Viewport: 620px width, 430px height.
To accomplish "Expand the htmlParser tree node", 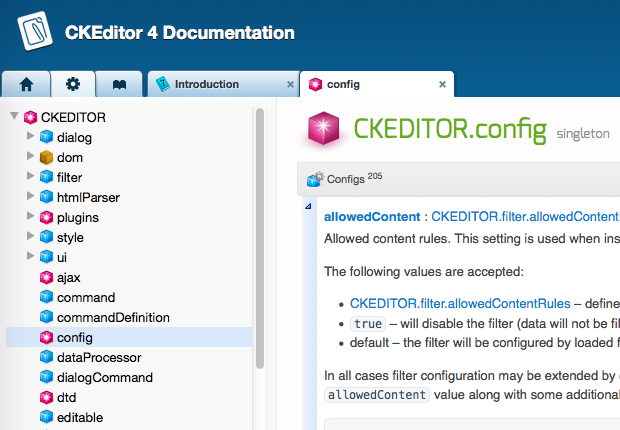I will point(30,195).
